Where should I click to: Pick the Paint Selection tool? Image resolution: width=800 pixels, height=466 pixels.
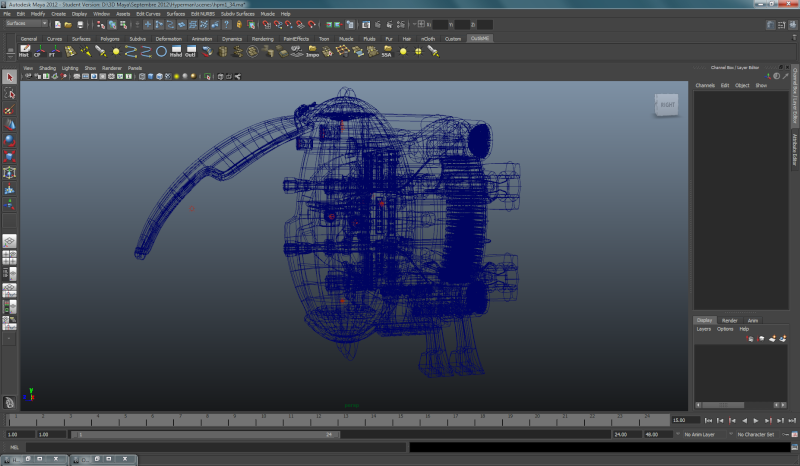pyautogui.click(x=9, y=109)
